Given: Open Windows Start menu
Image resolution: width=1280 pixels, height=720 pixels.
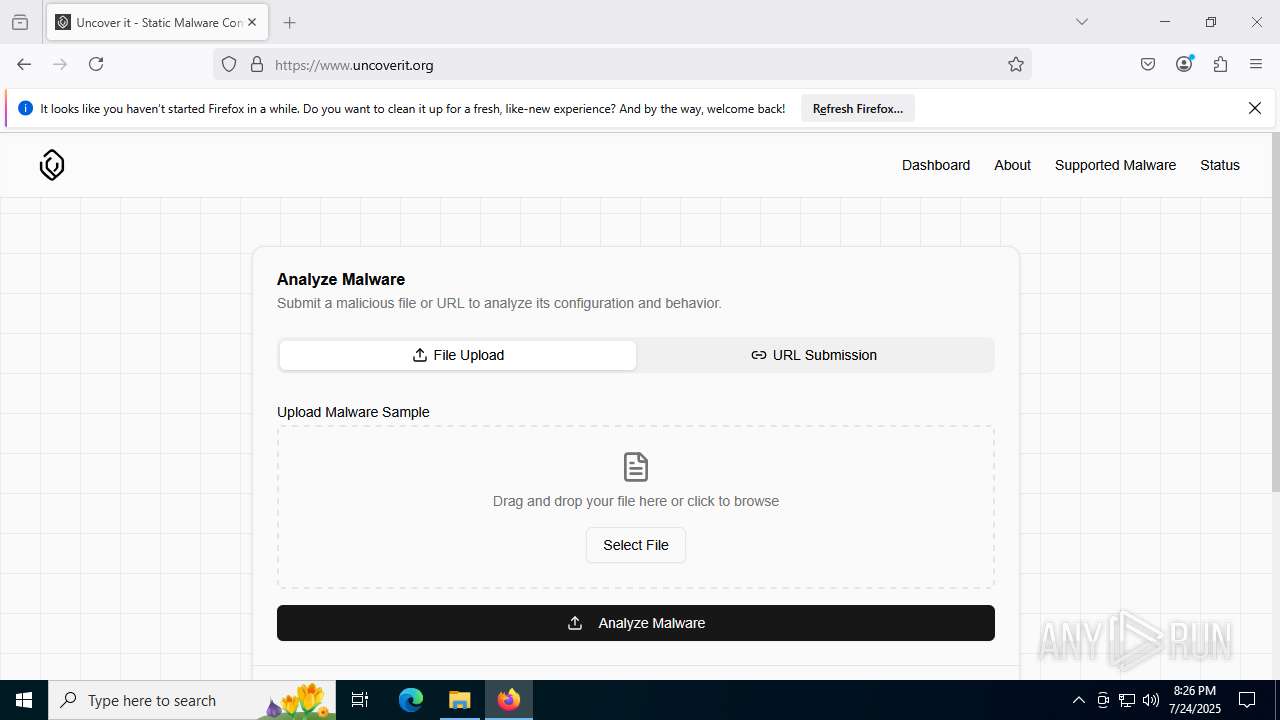Looking at the screenshot, I should click(x=24, y=700).
